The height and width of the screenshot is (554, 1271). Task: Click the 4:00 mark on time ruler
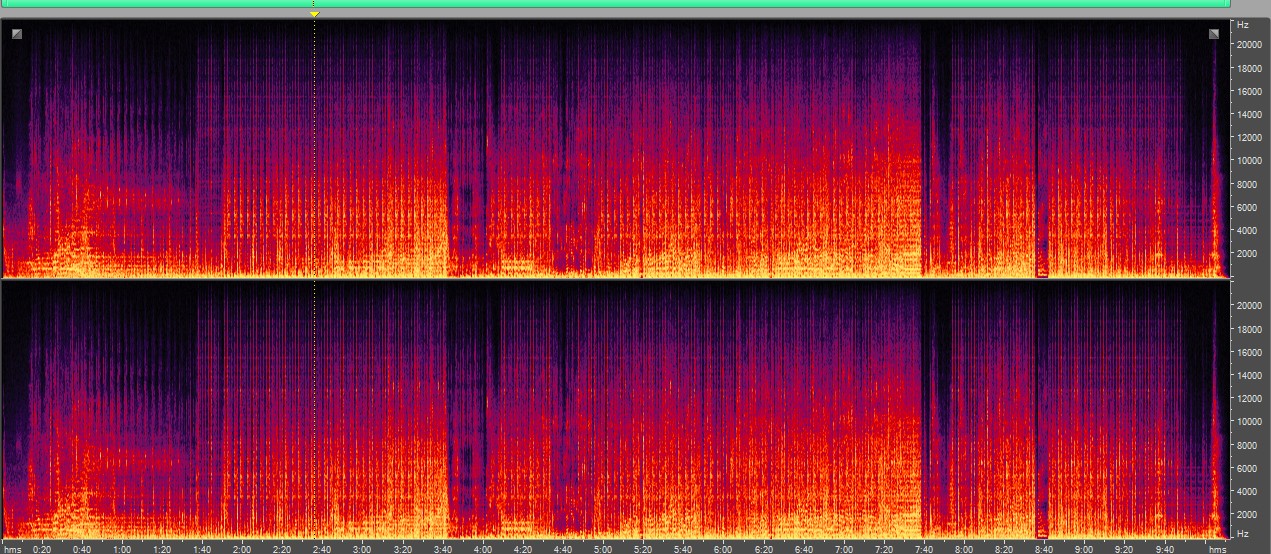pyautogui.click(x=483, y=549)
